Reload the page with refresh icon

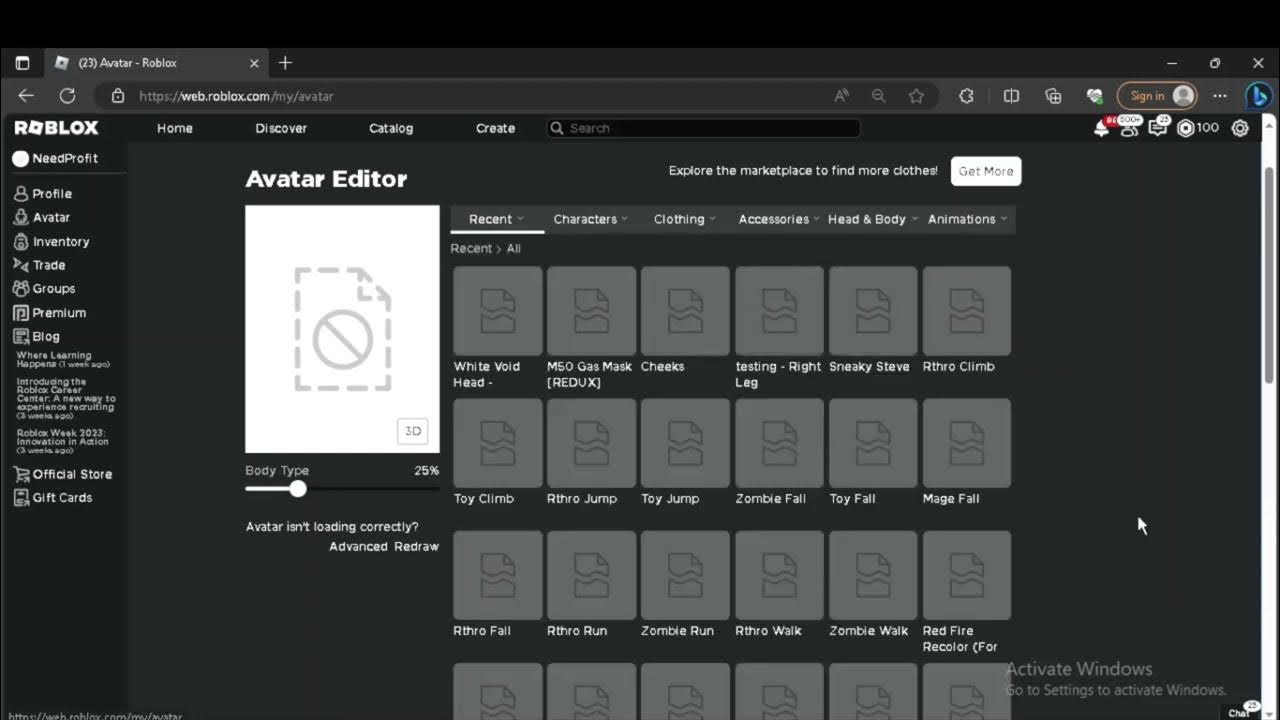67,96
